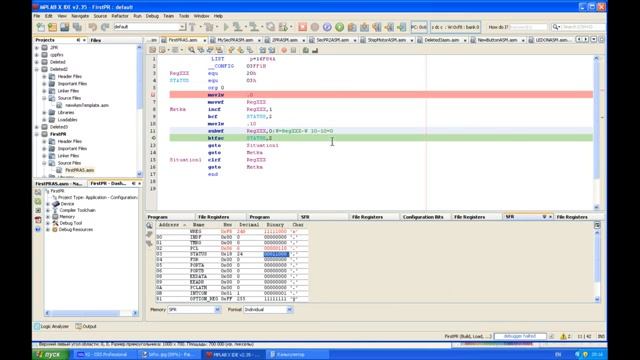Open the Output panel button
Screen dimensions: 640x360
[86, 327]
